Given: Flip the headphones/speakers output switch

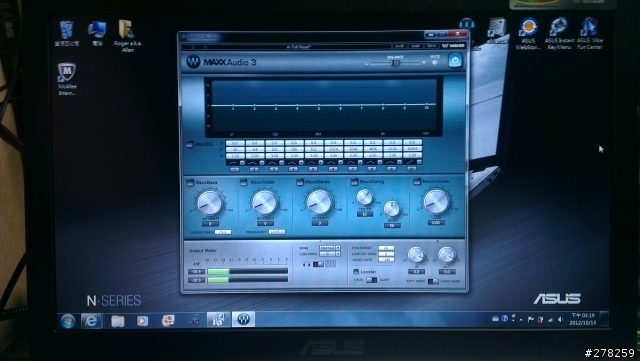Looking at the screenshot, I should [318, 264].
